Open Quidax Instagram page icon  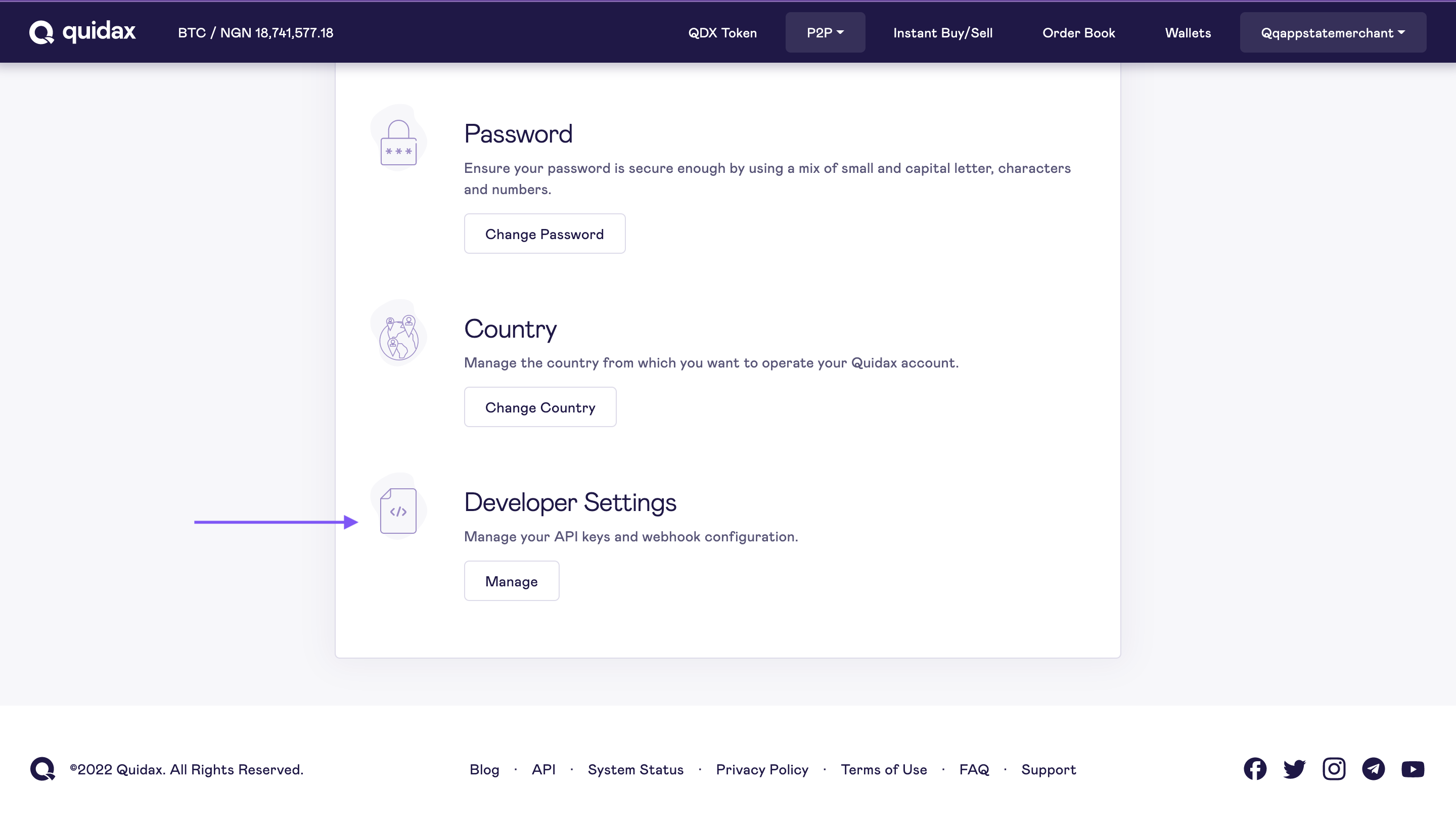click(1334, 769)
